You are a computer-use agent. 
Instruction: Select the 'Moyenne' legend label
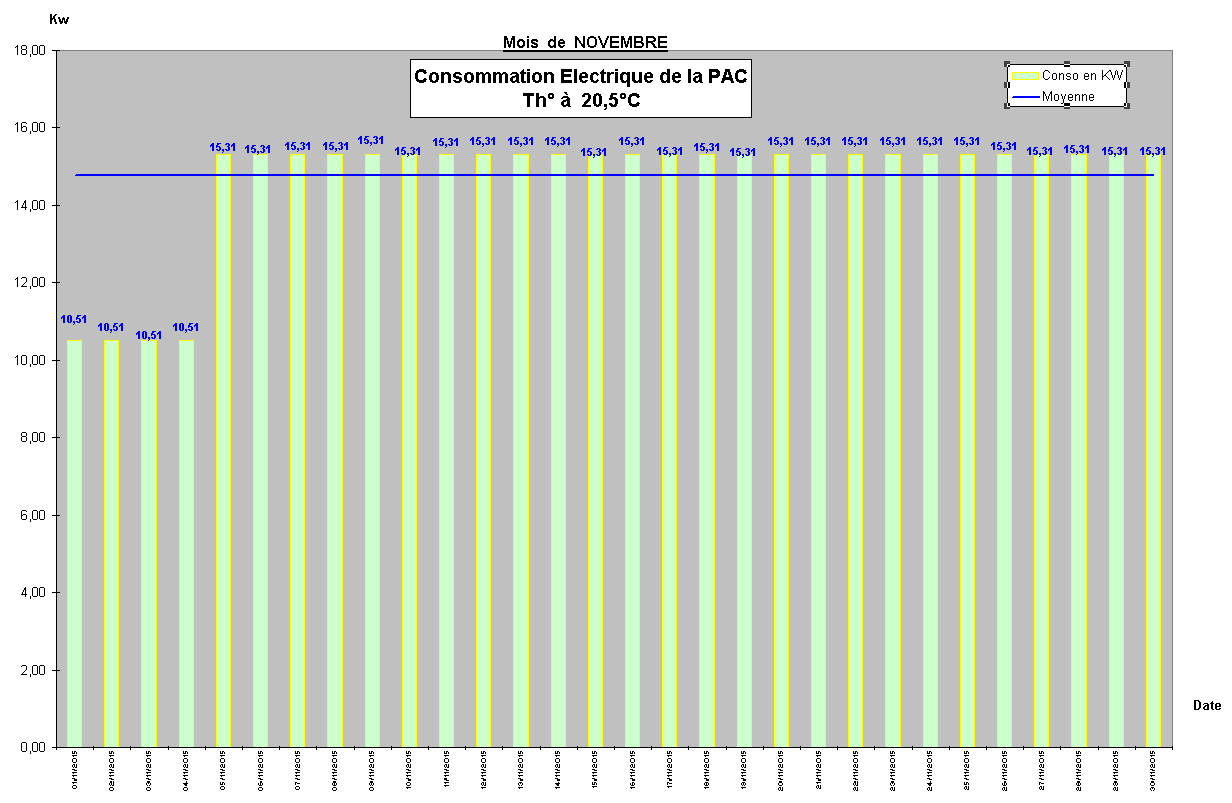pyautogui.click(x=1068, y=97)
